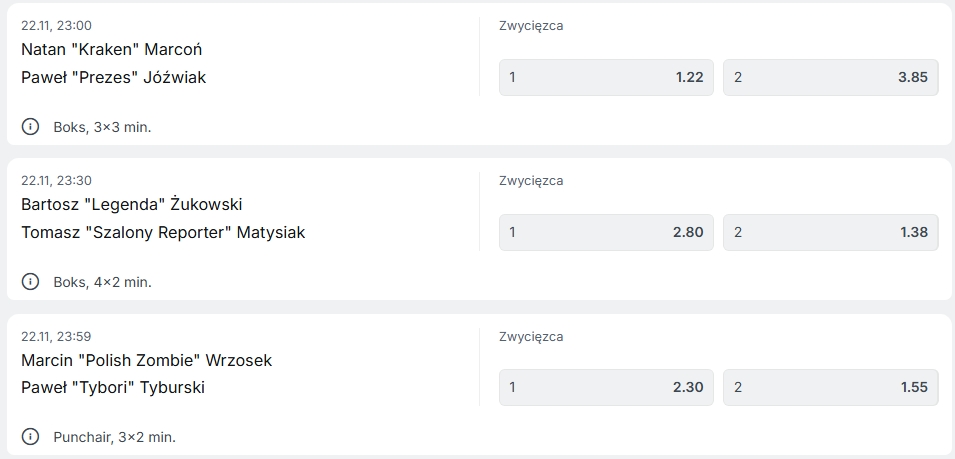The image size is (955, 459).
Task: Pick Wrzosek to win at 2.30
Action: pos(607,387)
